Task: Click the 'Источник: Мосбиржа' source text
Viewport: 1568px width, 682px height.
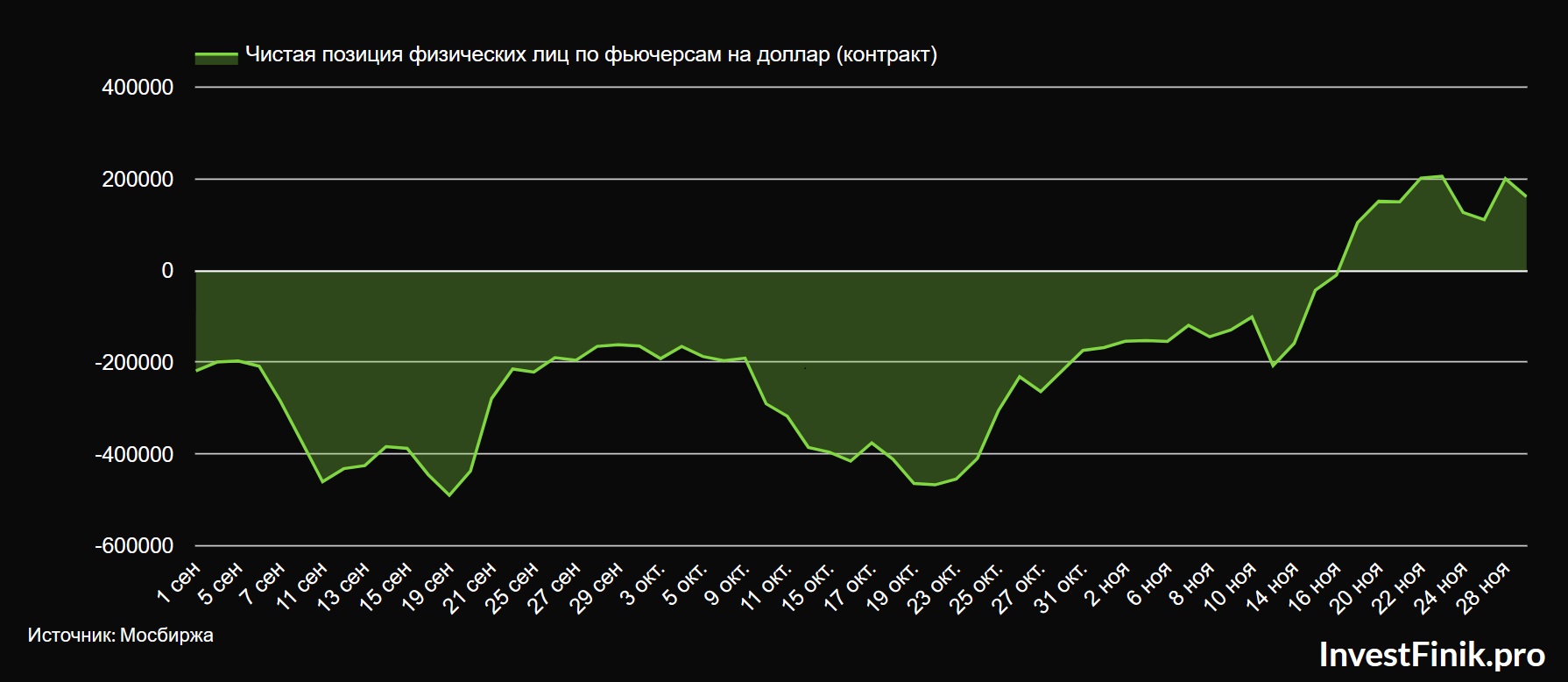Action: coord(120,636)
